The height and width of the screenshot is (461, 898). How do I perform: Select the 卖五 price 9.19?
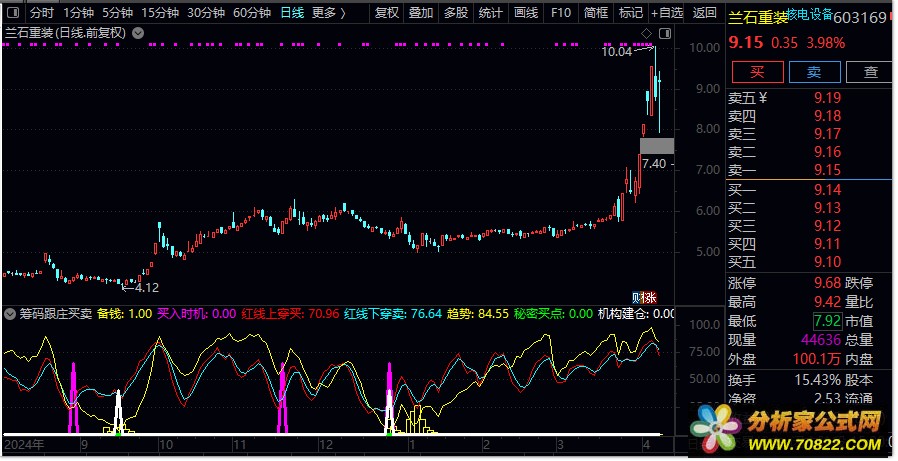click(828, 98)
